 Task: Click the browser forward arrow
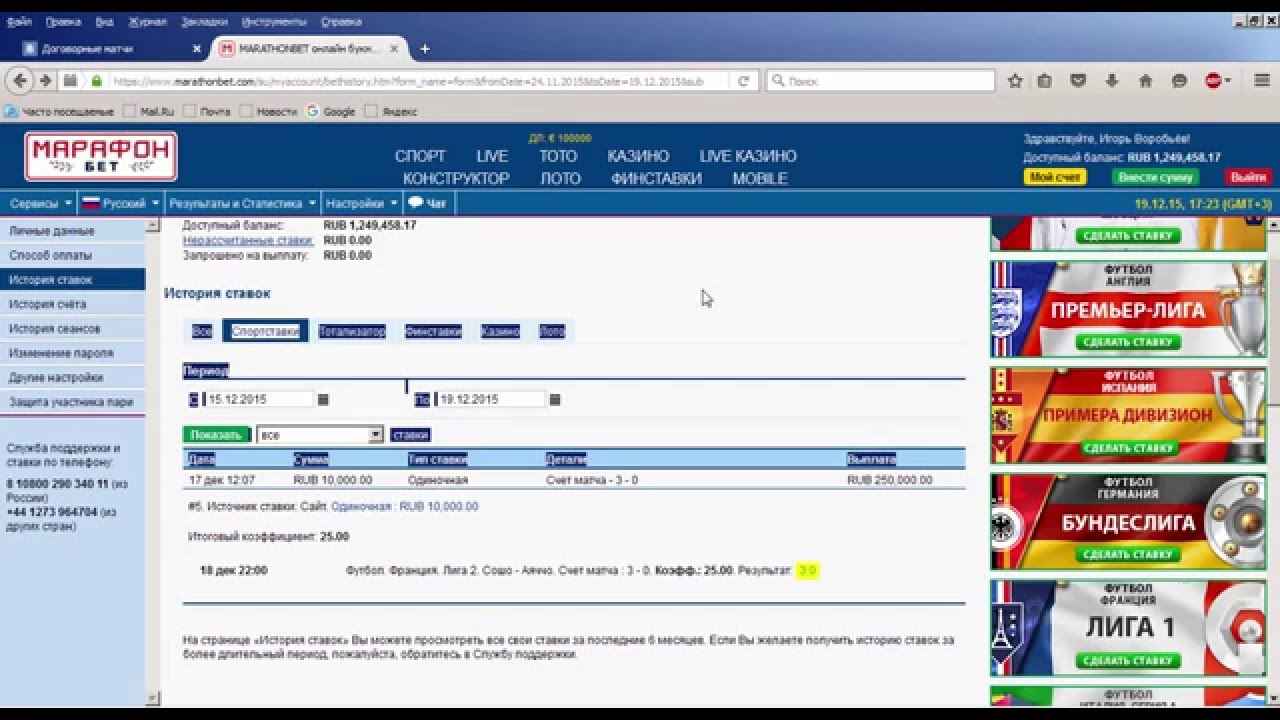coord(45,81)
